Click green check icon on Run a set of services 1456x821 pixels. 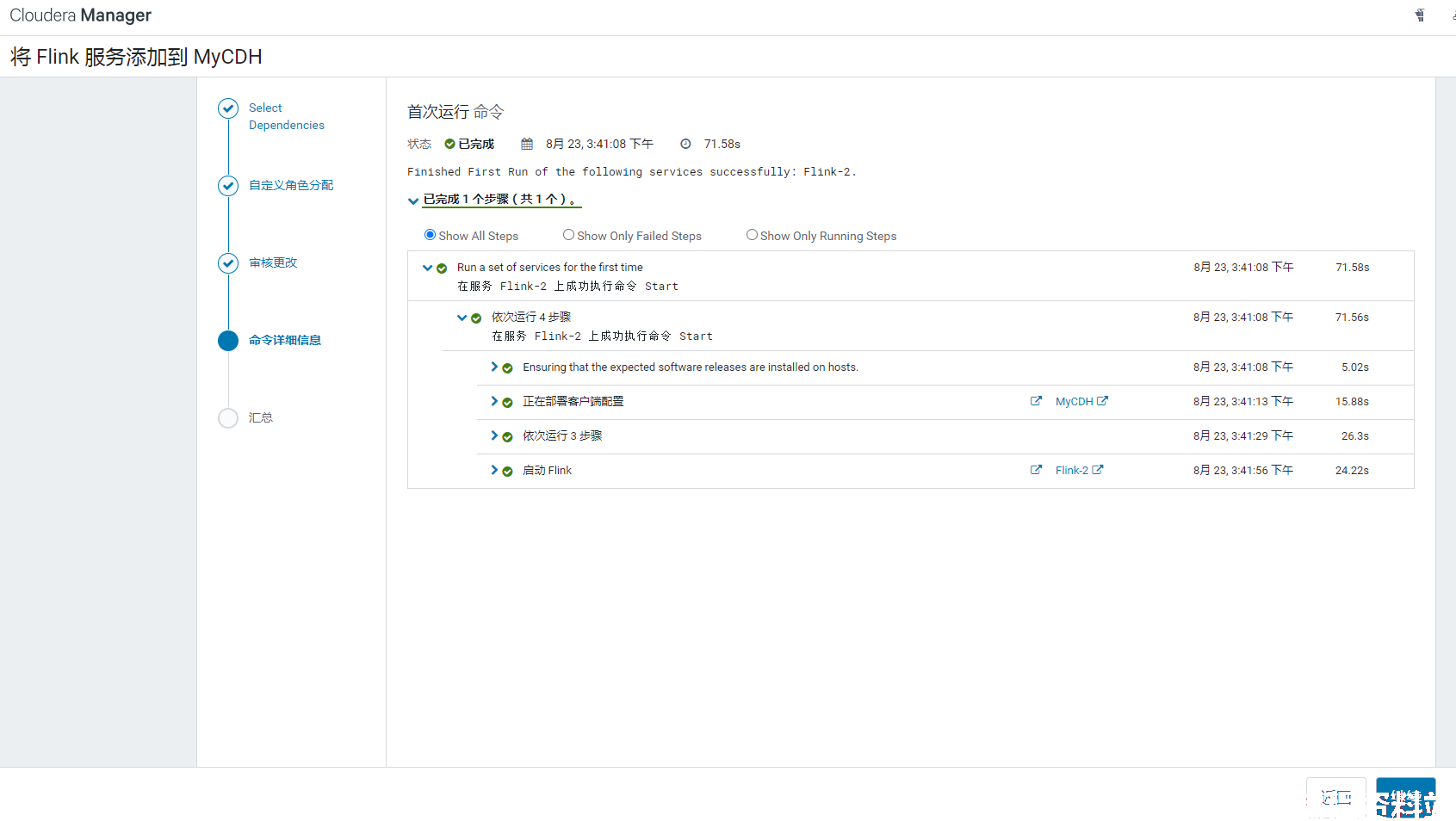pos(442,269)
